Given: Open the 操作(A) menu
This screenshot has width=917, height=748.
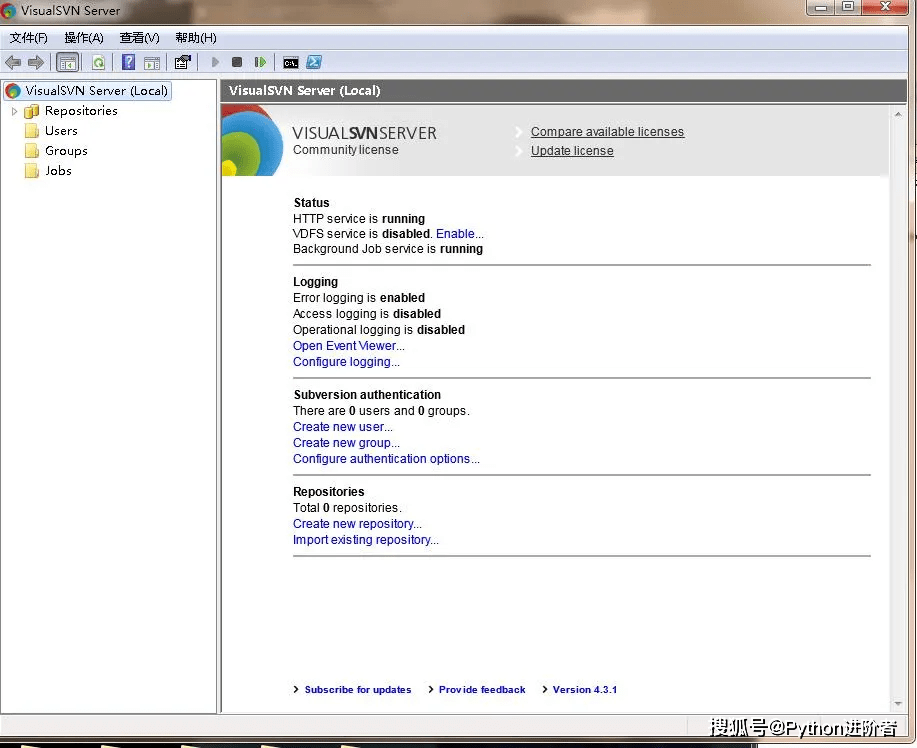Looking at the screenshot, I should click(x=84, y=38).
